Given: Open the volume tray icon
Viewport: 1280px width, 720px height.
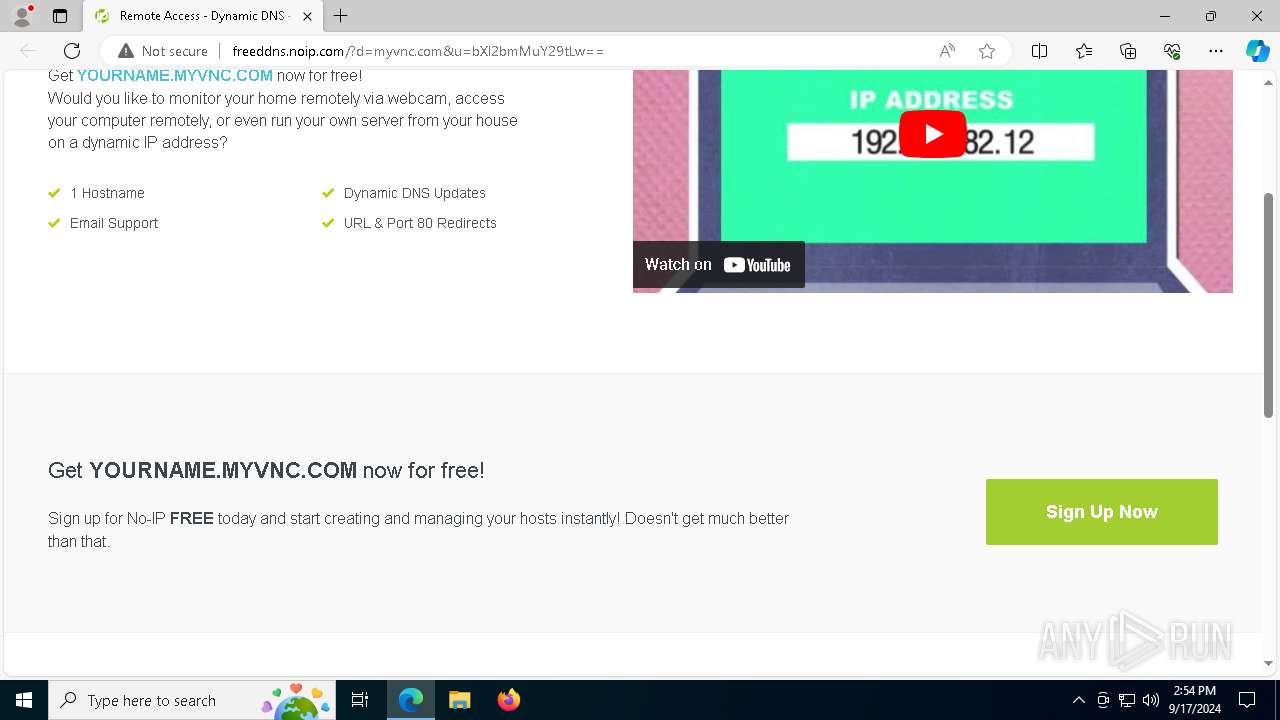Looking at the screenshot, I should coord(1151,700).
